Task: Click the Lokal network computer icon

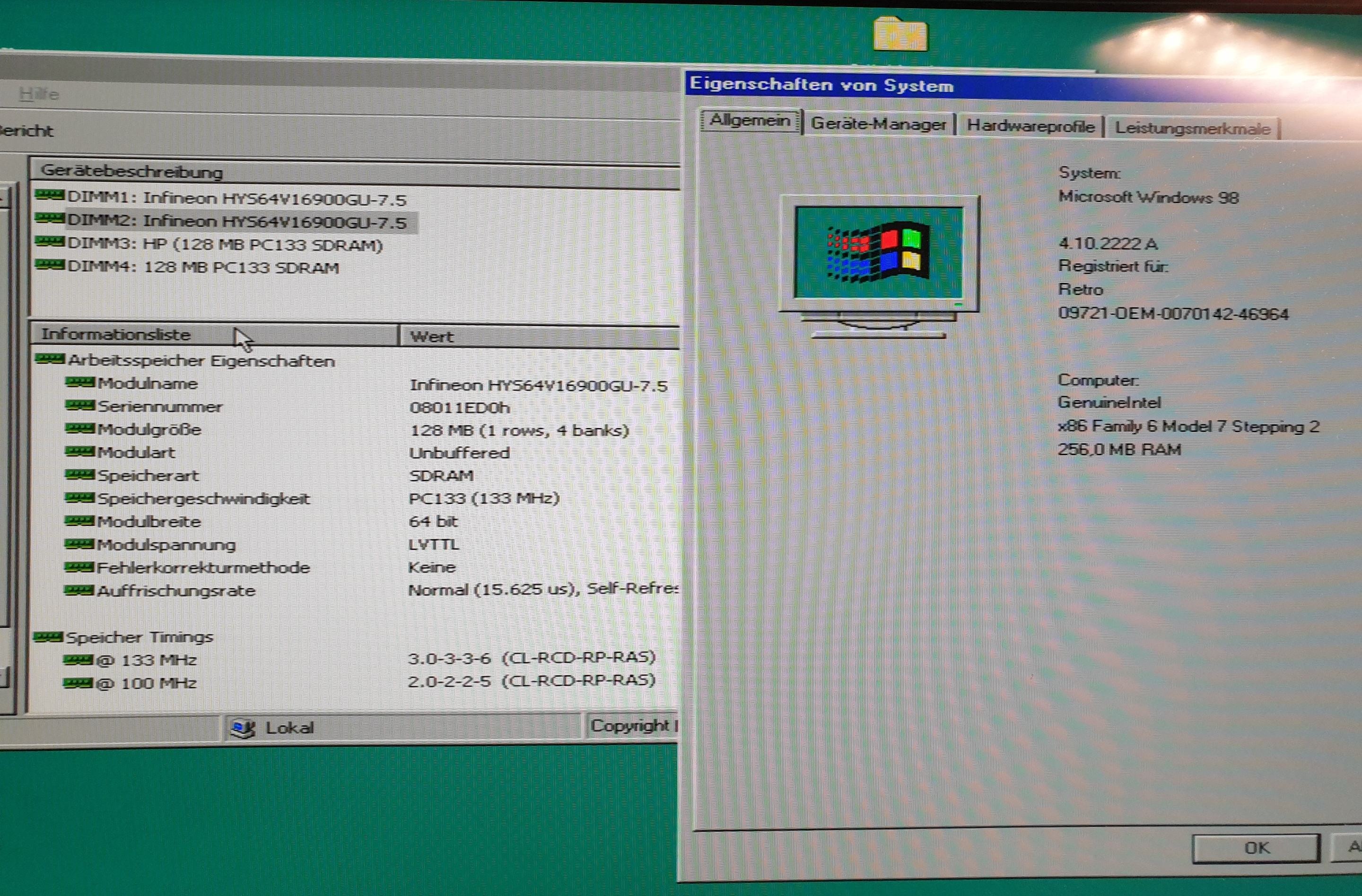Action: coord(243,728)
